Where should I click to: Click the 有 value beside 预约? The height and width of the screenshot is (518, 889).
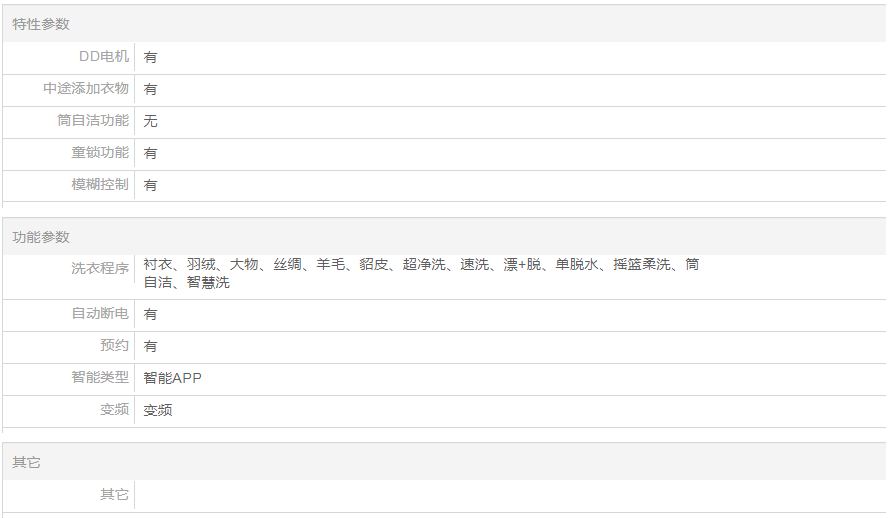(x=150, y=346)
